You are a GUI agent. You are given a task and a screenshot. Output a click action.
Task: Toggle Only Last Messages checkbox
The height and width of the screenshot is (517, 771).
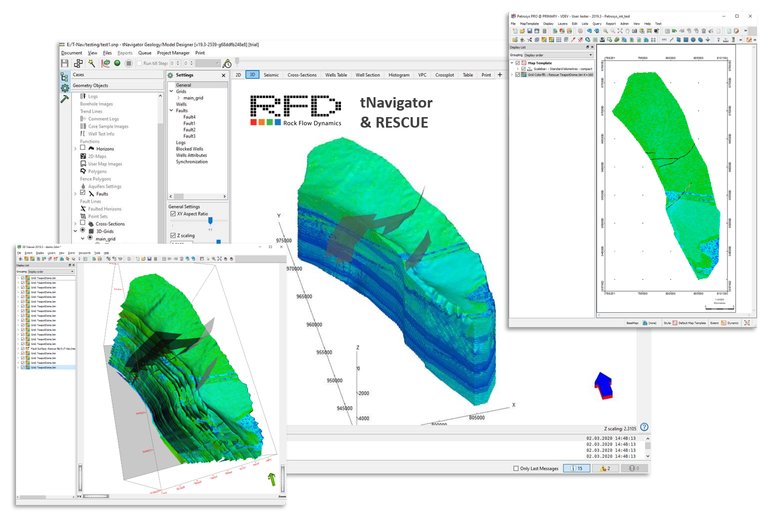click(x=516, y=468)
